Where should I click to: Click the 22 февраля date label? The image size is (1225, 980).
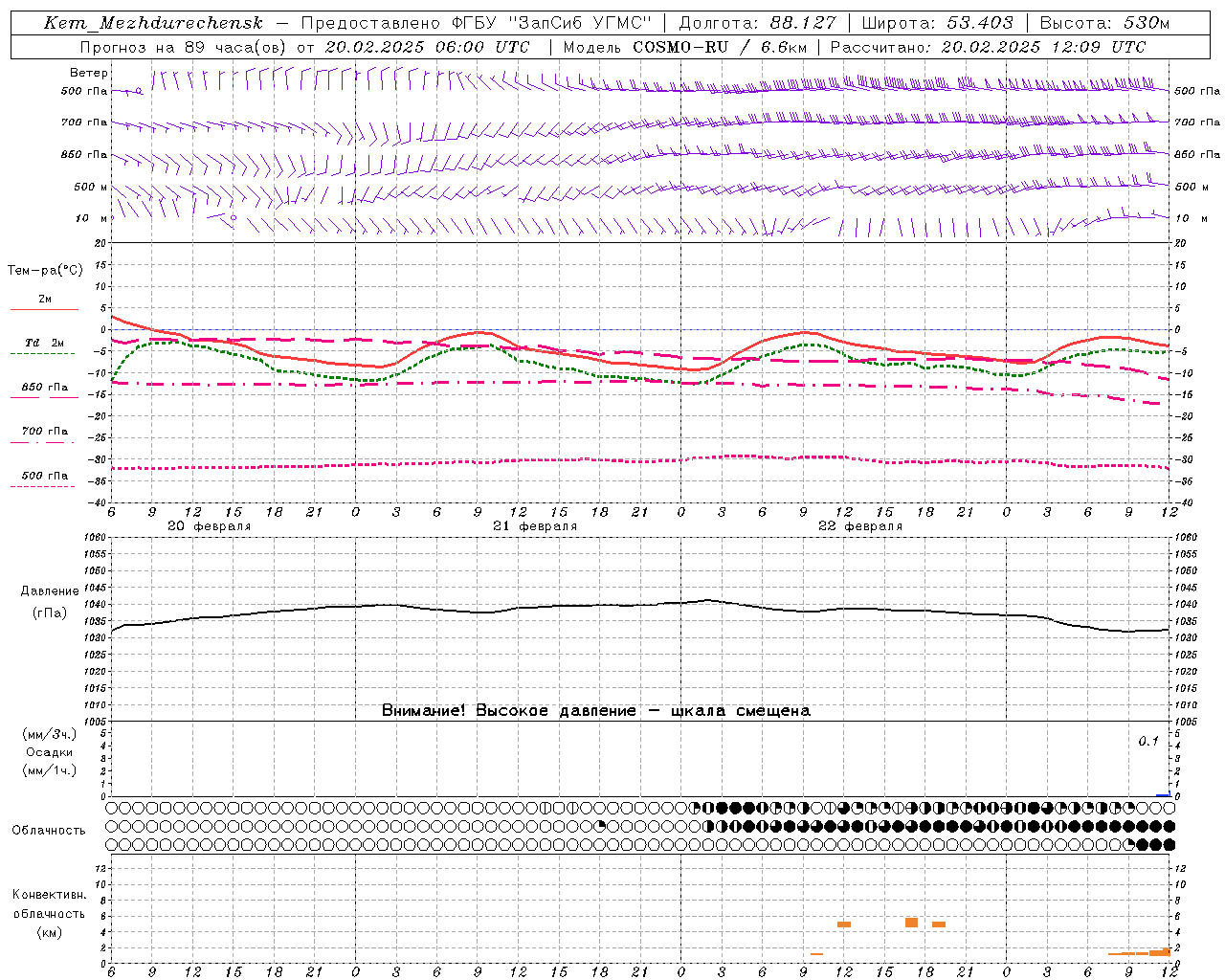click(860, 526)
